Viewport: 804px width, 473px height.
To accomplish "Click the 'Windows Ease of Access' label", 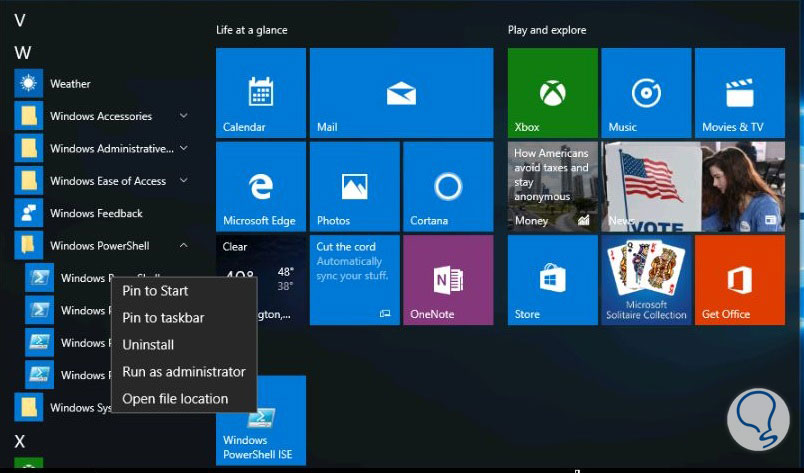I will point(108,181).
